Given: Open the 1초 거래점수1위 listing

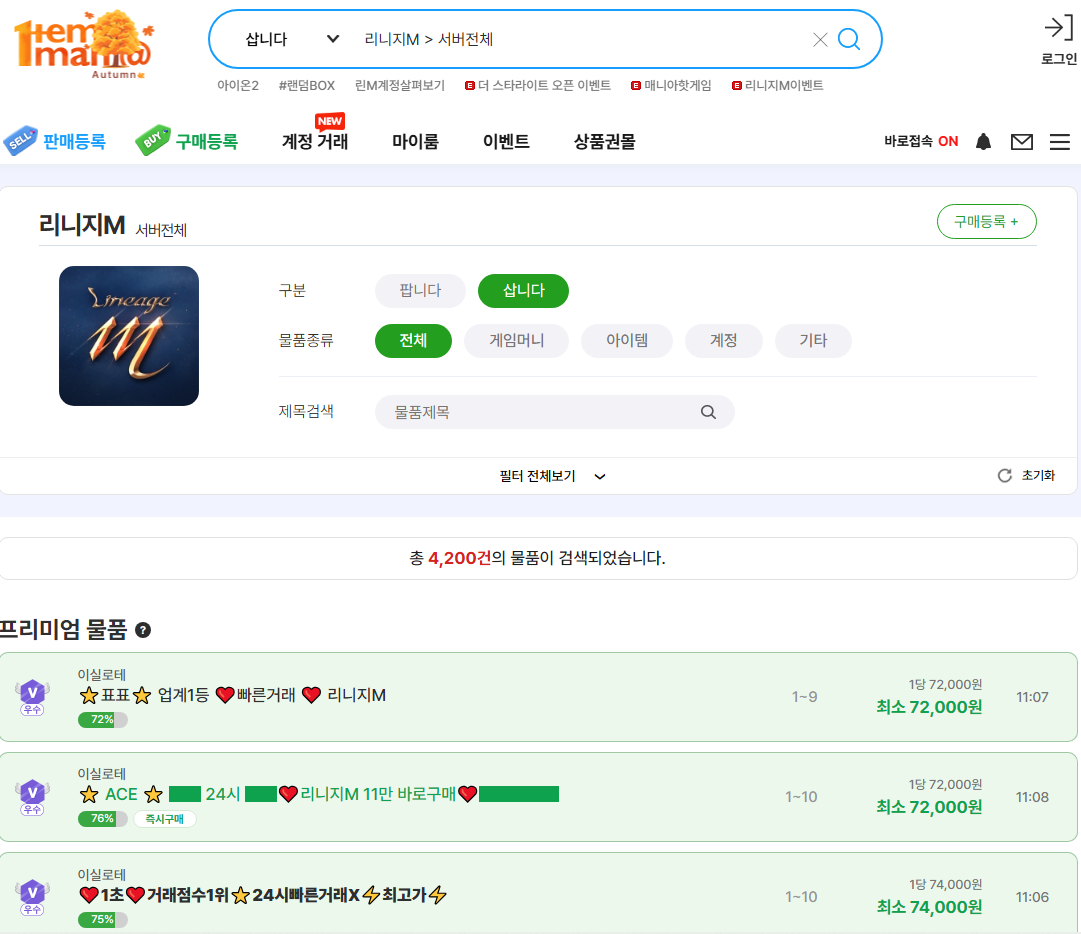Looking at the screenshot, I should (x=263, y=895).
